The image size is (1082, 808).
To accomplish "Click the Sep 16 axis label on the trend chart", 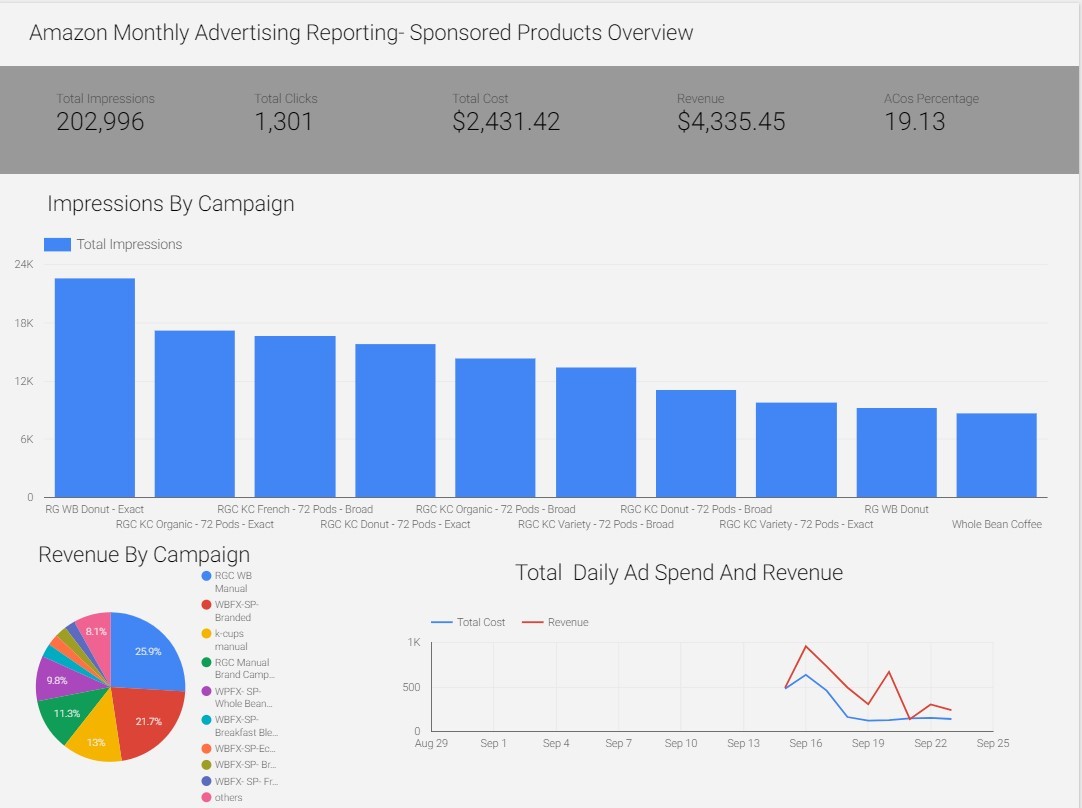I will (x=805, y=743).
